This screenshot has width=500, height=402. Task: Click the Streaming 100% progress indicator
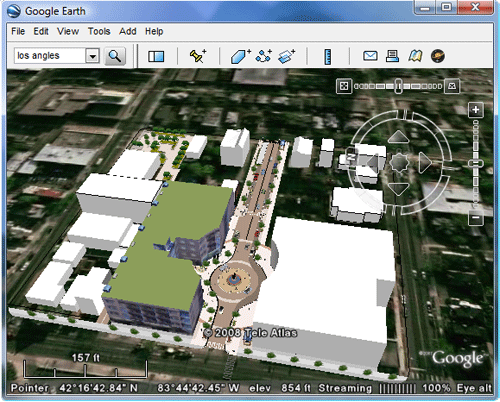tap(384, 388)
